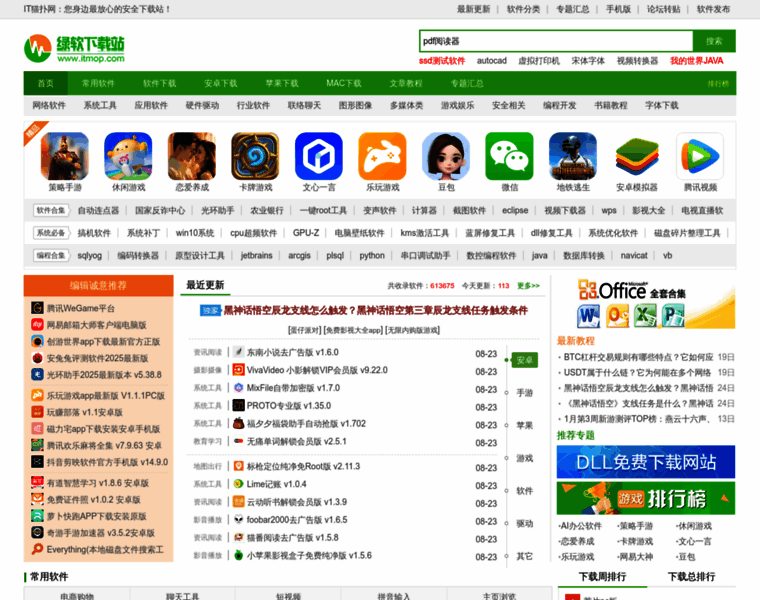Open the 自动连点器 tag link
This screenshot has height=600, width=760.
coord(98,210)
